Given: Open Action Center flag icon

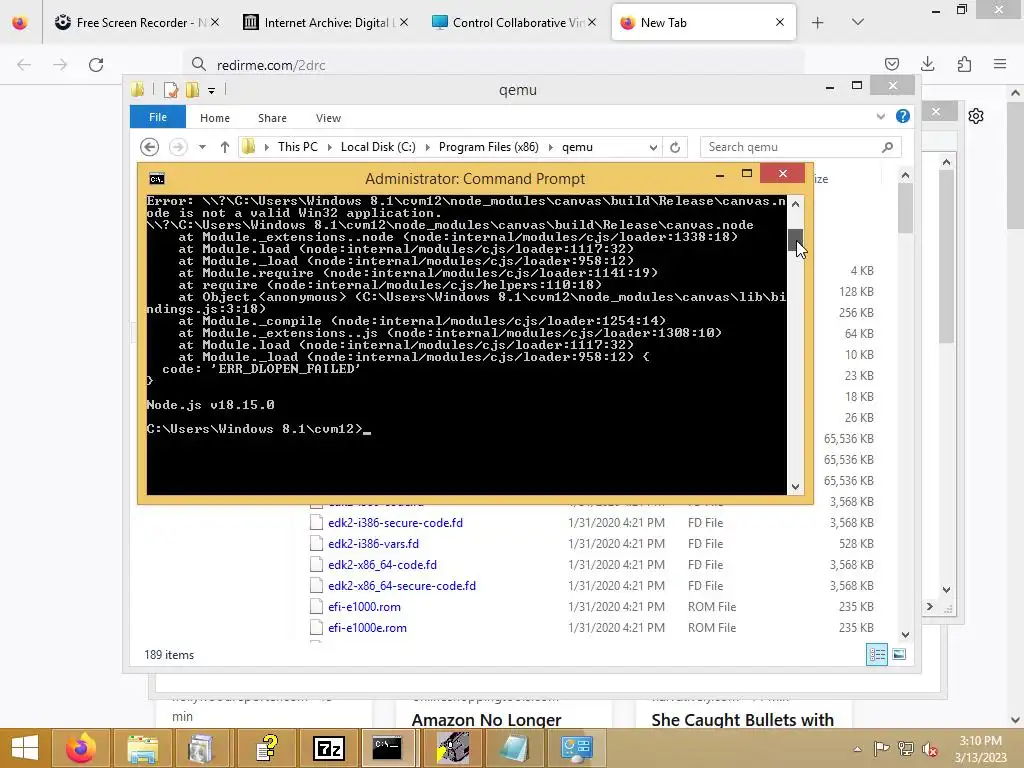Looking at the screenshot, I should point(882,748).
